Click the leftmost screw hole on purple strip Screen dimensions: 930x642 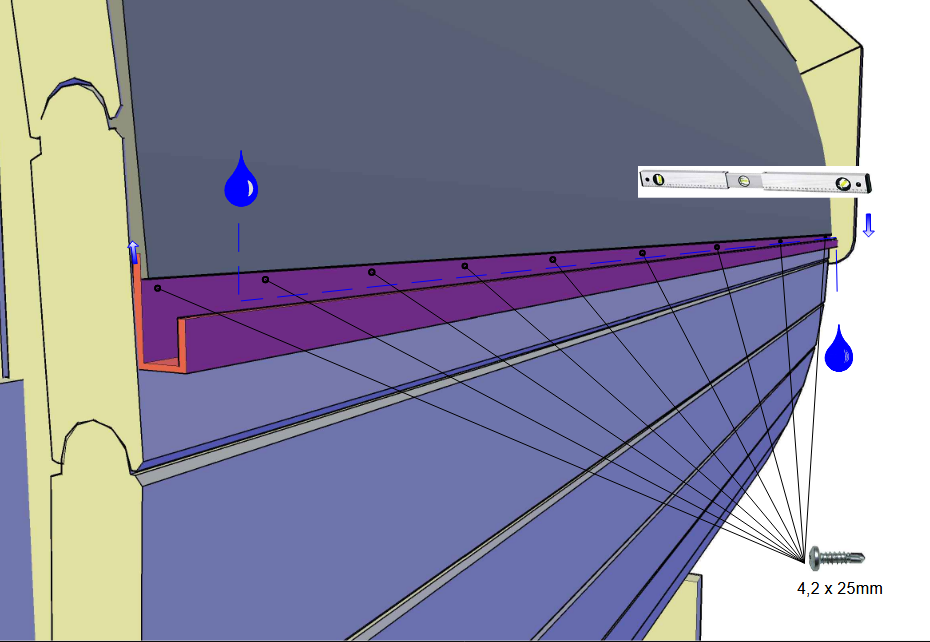[x=158, y=288]
